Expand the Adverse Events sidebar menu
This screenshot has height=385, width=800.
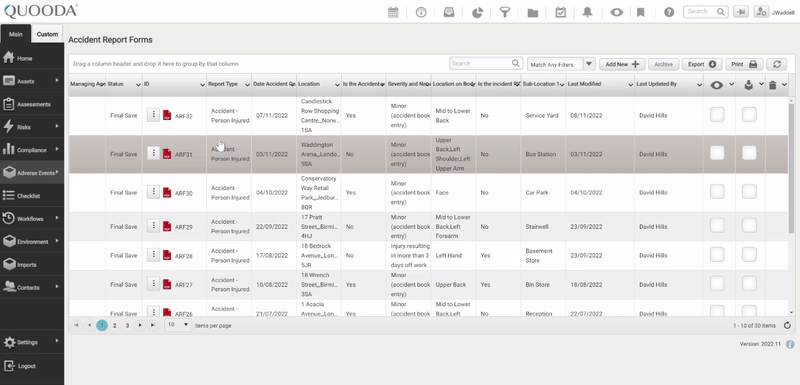[32, 173]
